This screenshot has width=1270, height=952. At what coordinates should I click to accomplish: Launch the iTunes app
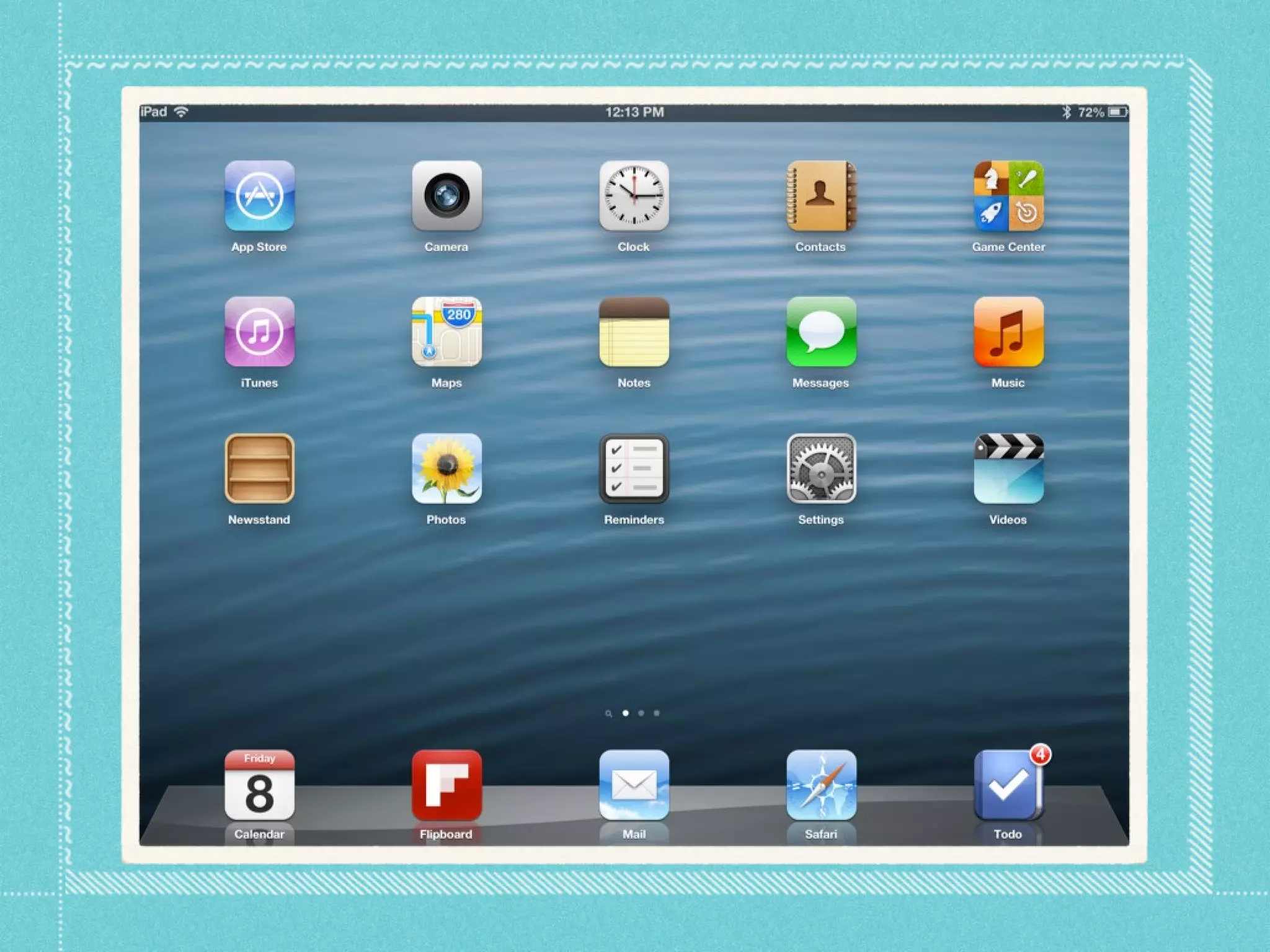pyautogui.click(x=259, y=332)
